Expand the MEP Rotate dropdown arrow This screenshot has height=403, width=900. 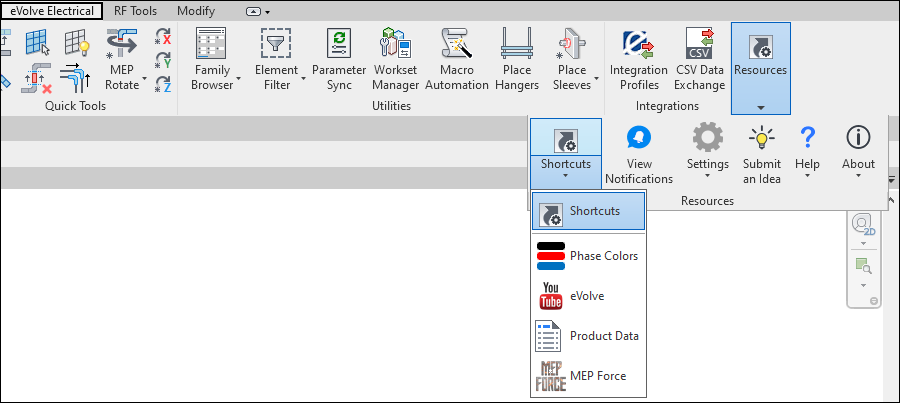(144, 79)
